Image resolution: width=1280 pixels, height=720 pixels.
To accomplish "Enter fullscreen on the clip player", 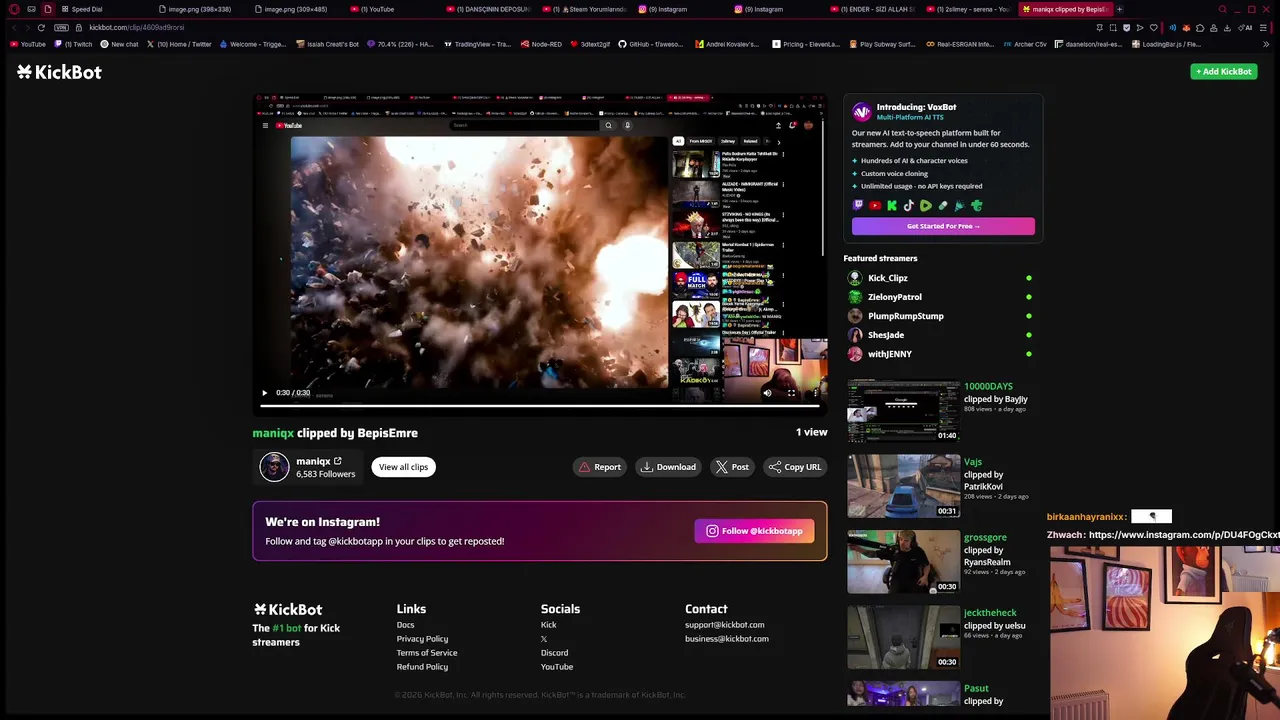I will (791, 393).
